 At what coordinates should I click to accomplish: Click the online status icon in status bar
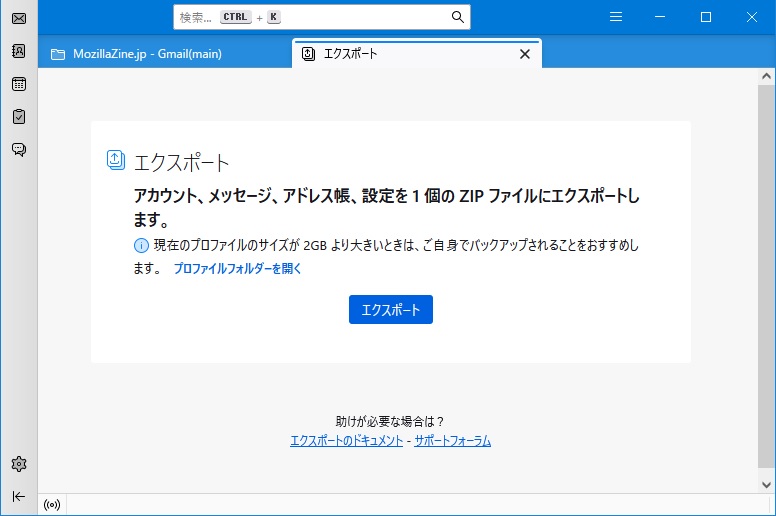[52, 505]
